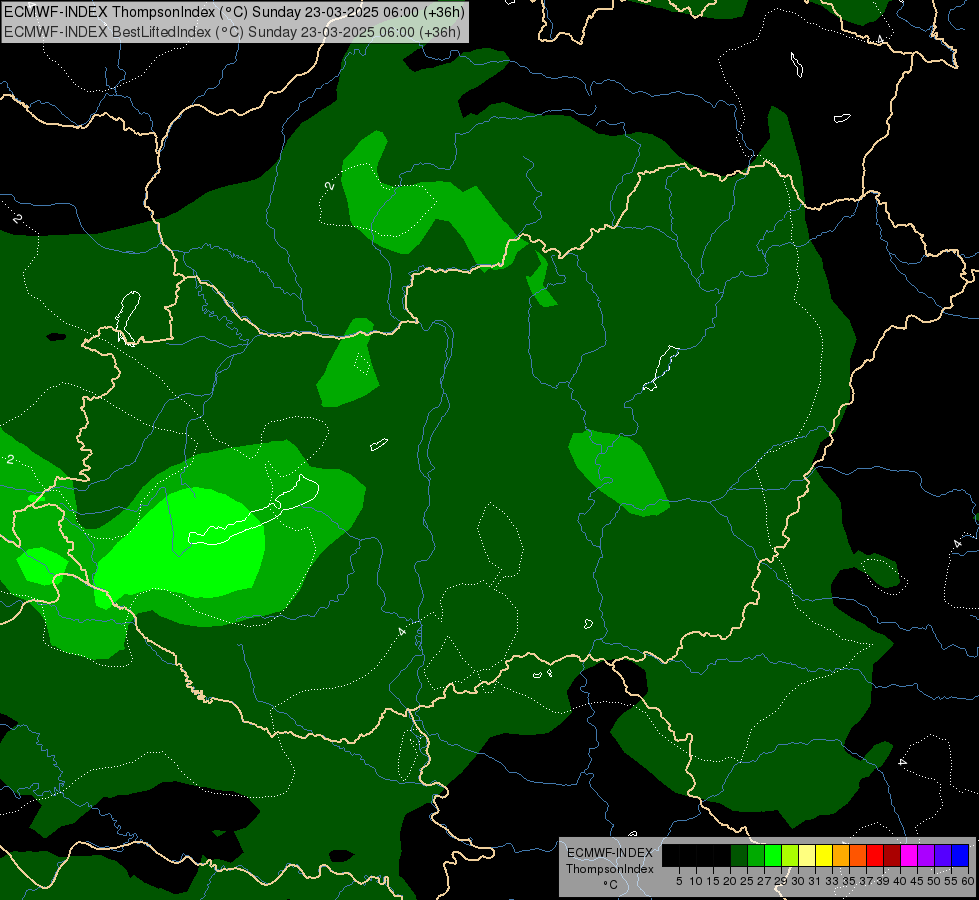Click legend scale value '35'
This screenshot has height=900, width=979.
pos(849,881)
